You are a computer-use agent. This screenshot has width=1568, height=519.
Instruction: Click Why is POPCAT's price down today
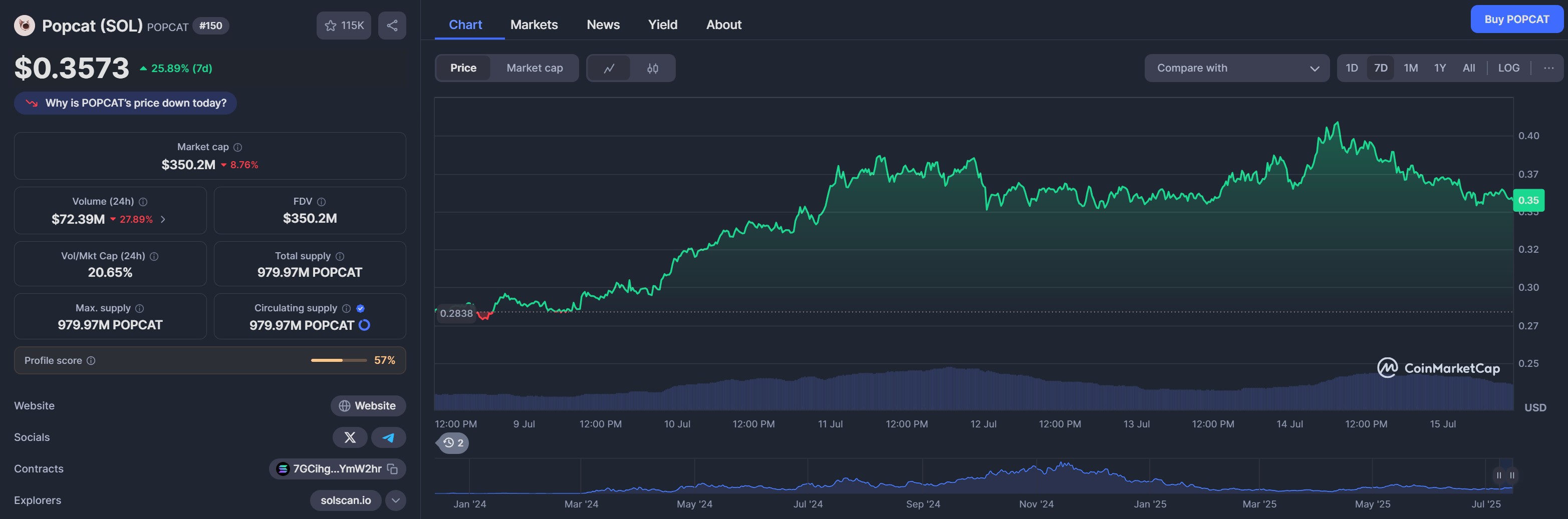(x=125, y=103)
